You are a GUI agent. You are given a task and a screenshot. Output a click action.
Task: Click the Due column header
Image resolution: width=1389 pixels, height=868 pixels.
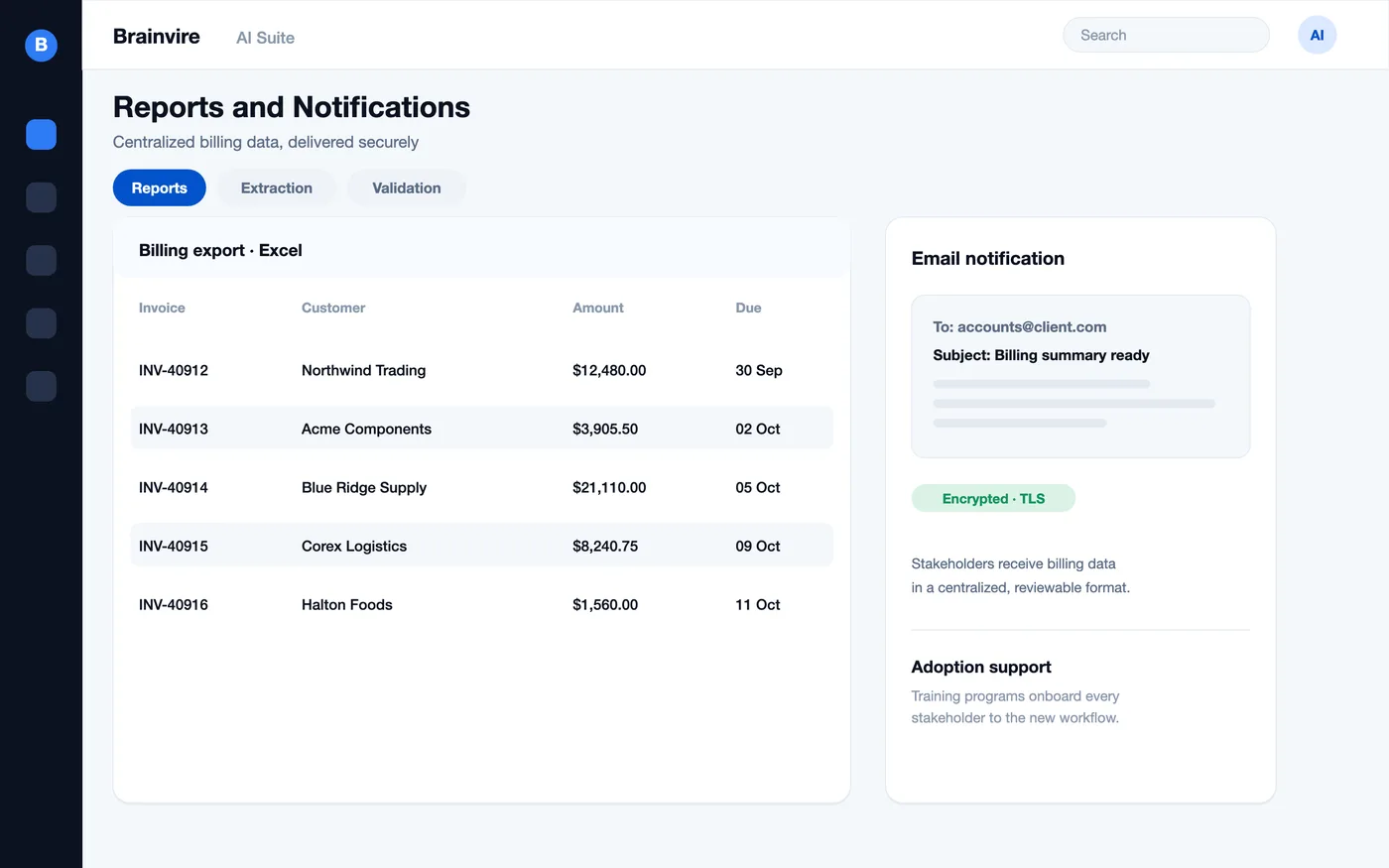click(x=748, y=308)
